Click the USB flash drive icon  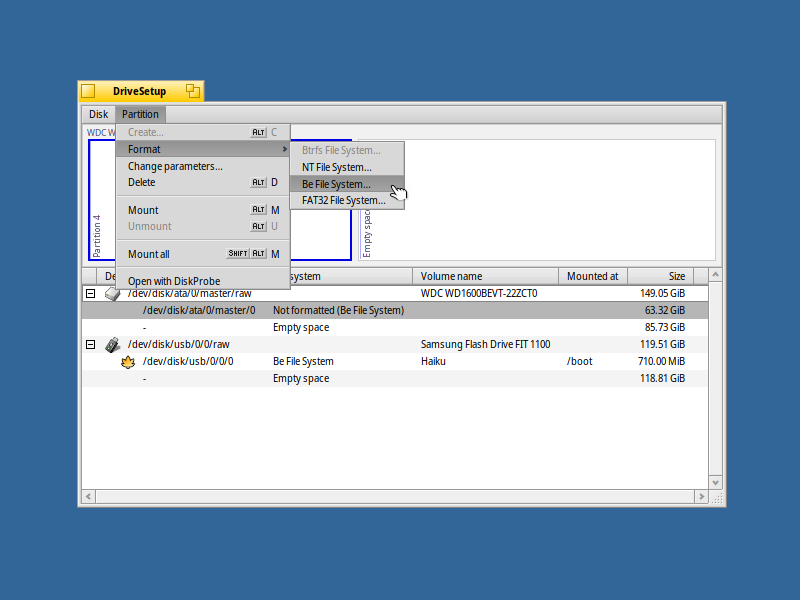click(113, 345)
